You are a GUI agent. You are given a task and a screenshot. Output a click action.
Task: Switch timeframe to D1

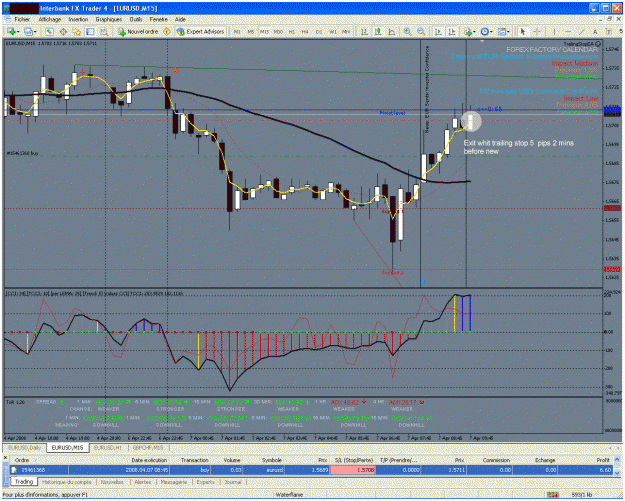[x=319, y=32]
